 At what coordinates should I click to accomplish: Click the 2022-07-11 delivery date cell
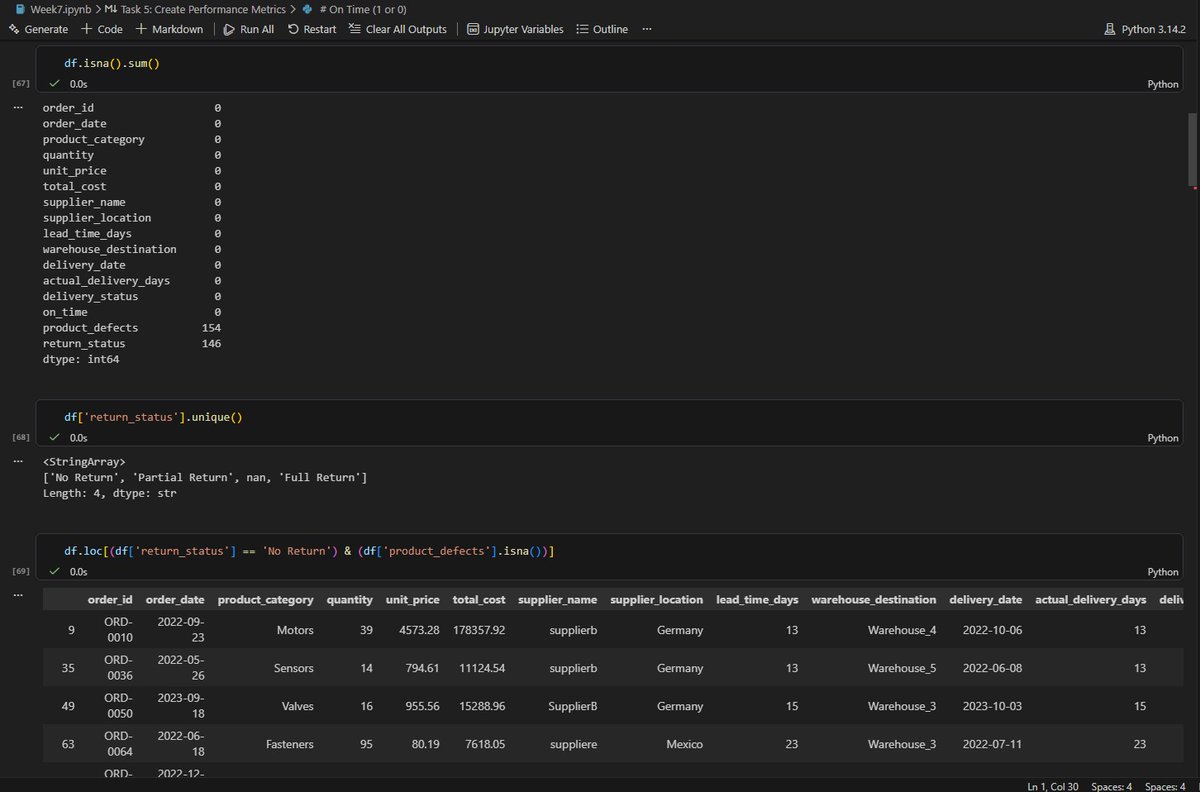[x=991, y=744]
